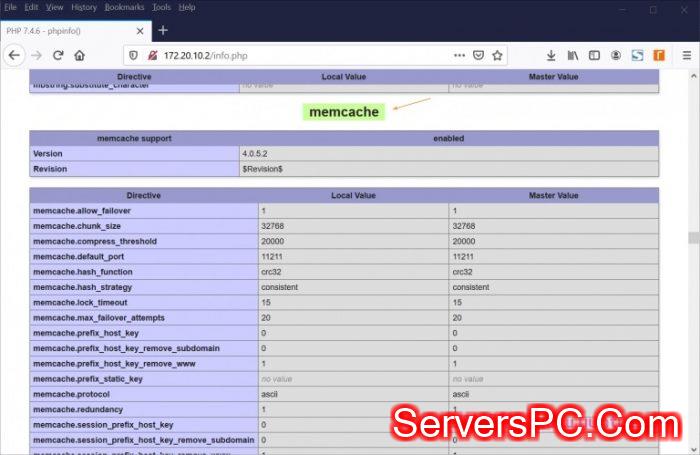This screenshot has height=455, width=700.
Task: Open the Downloads arrow icon
Action: click(x=551, y=55)
